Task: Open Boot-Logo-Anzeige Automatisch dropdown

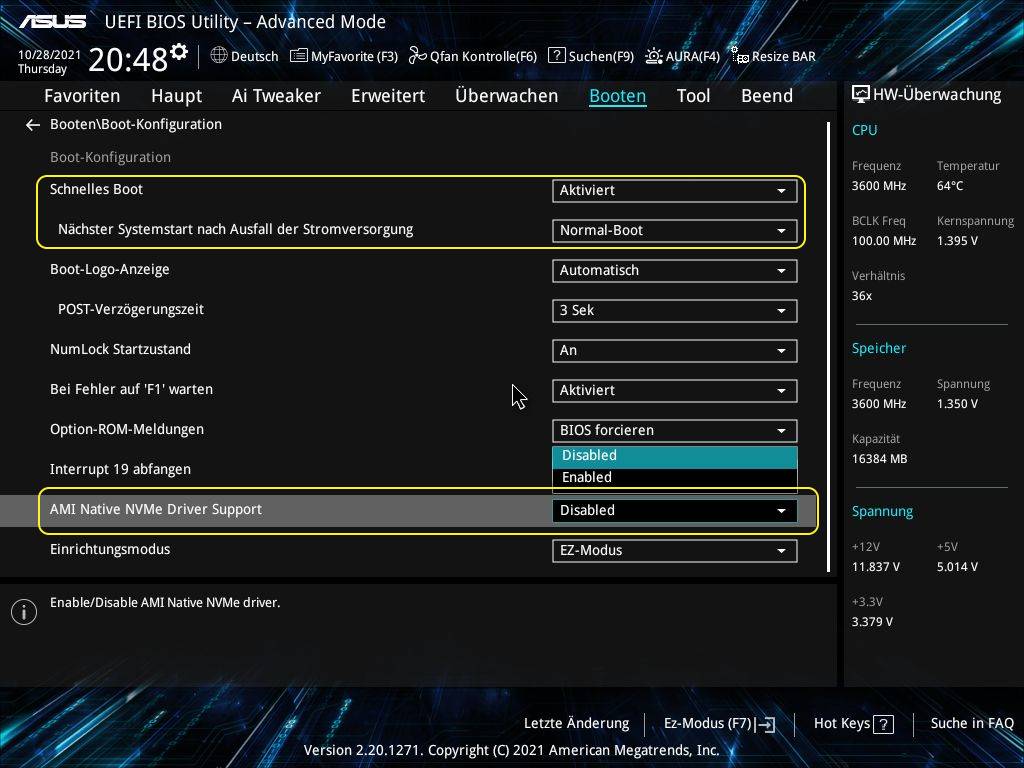Action: pyautogui.click(x=675, y=270)
